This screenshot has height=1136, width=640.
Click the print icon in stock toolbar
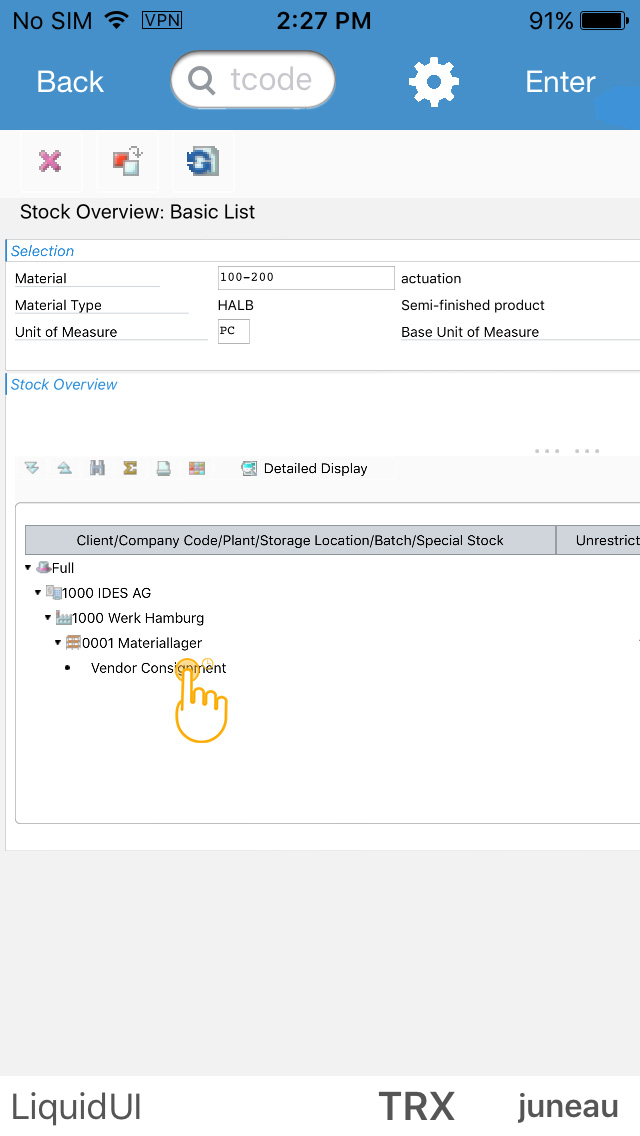[163, 468]
